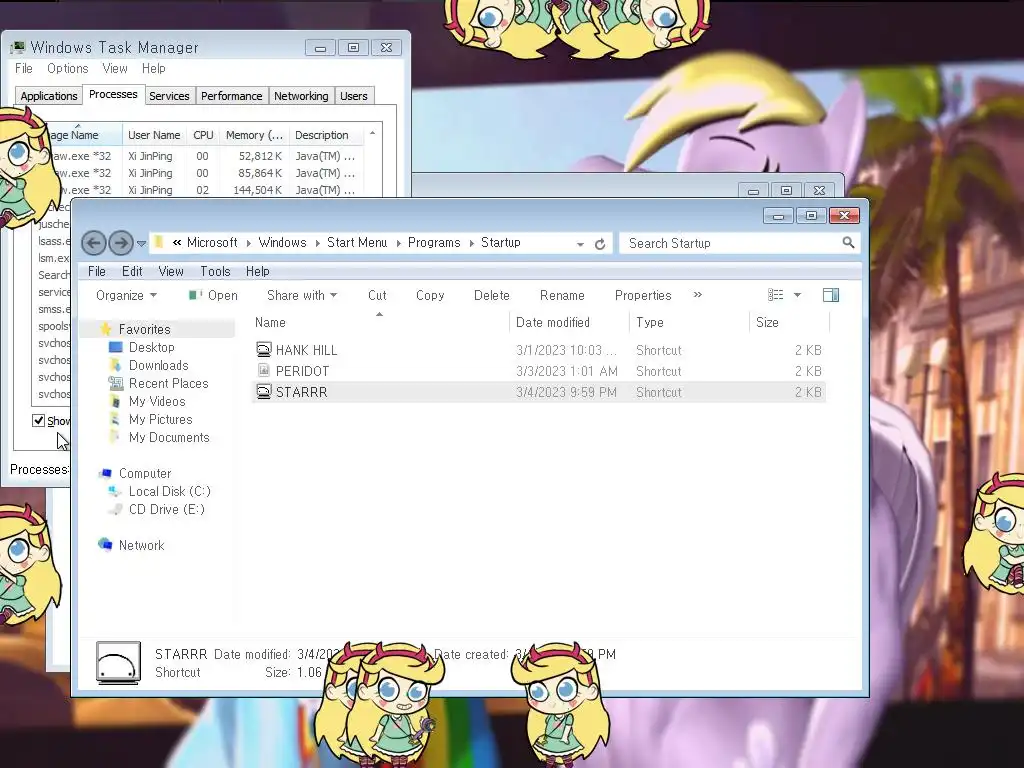Viewport: 1024px width, 768px height.
Task: Click Programs in the address breadcrumb
Action: click(434, 243)
